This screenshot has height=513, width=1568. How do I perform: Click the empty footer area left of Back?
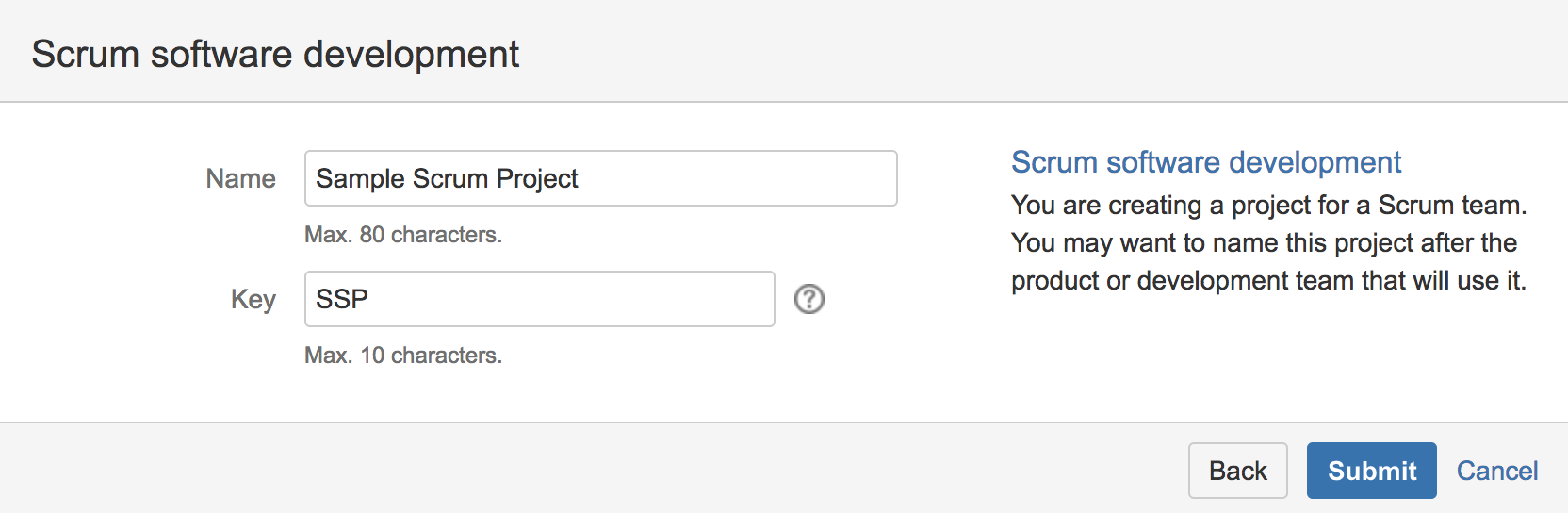[x=594, y=469]
